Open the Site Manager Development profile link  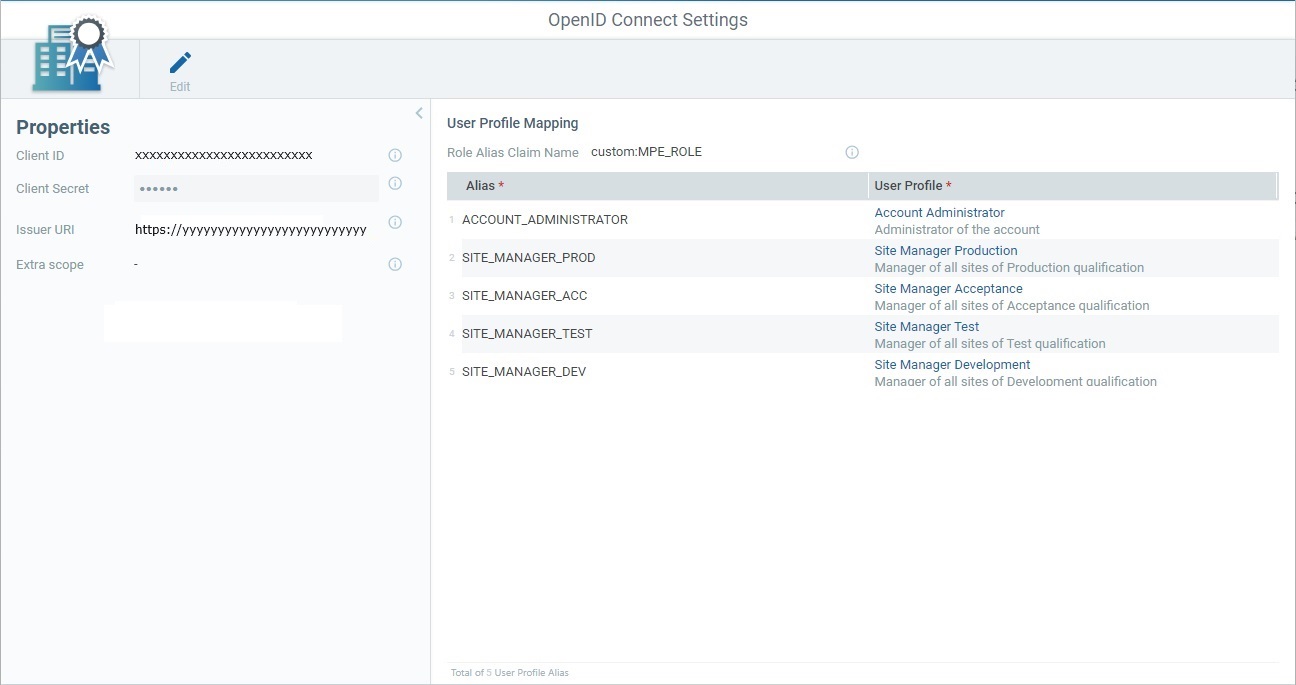[952, 364]
